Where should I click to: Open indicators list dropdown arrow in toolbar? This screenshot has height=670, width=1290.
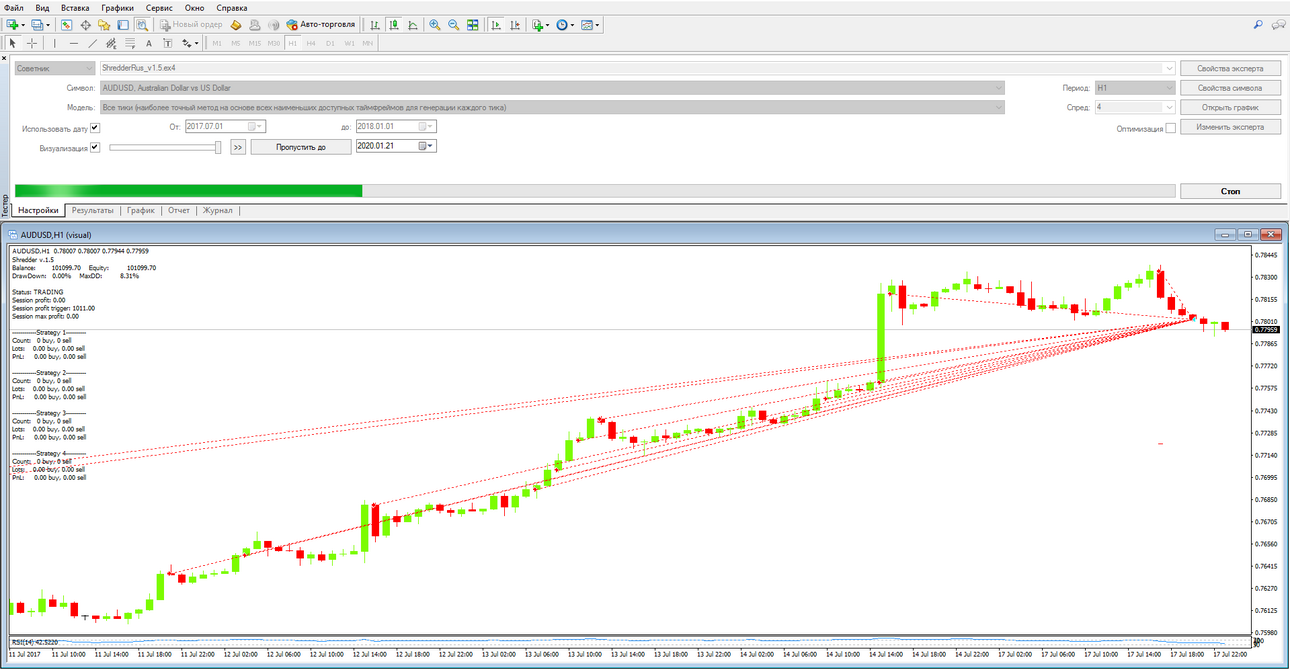548,24
